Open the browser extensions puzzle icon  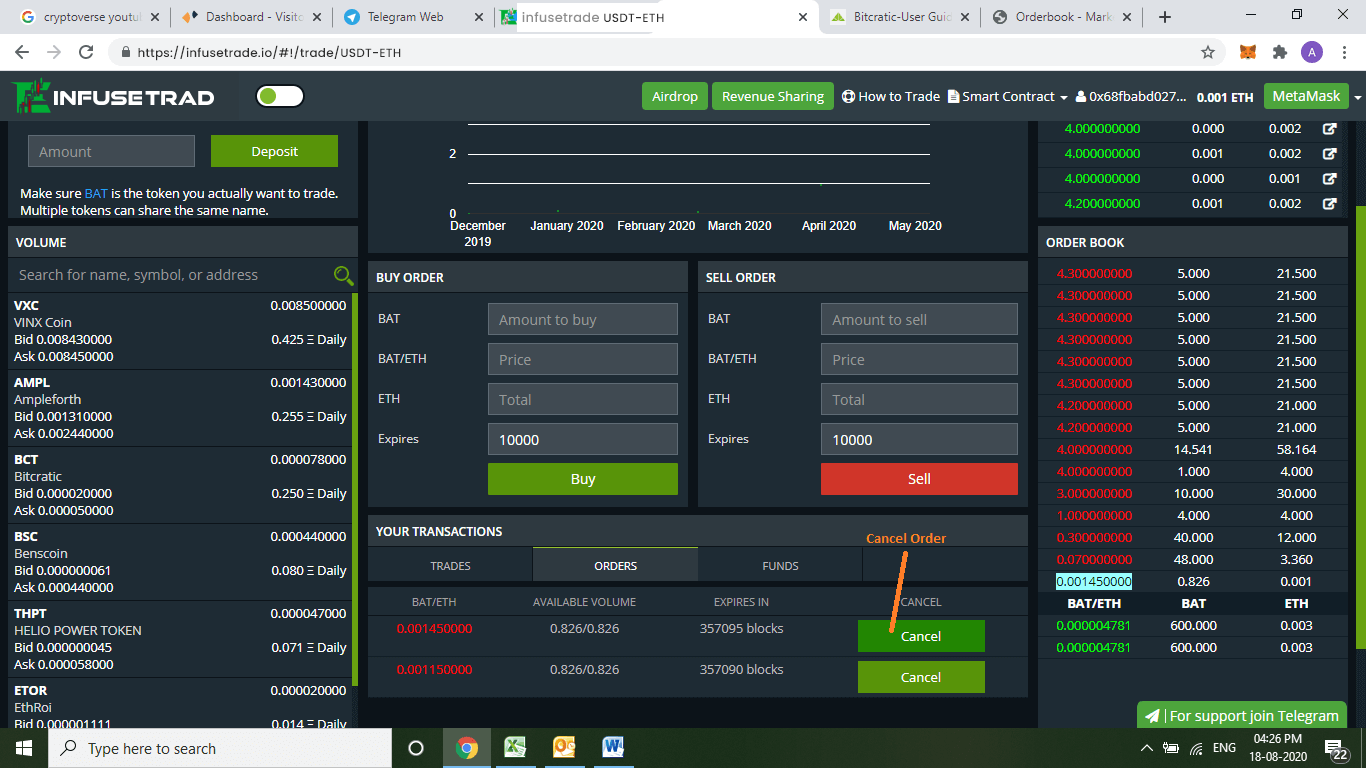pos(1279,52)
